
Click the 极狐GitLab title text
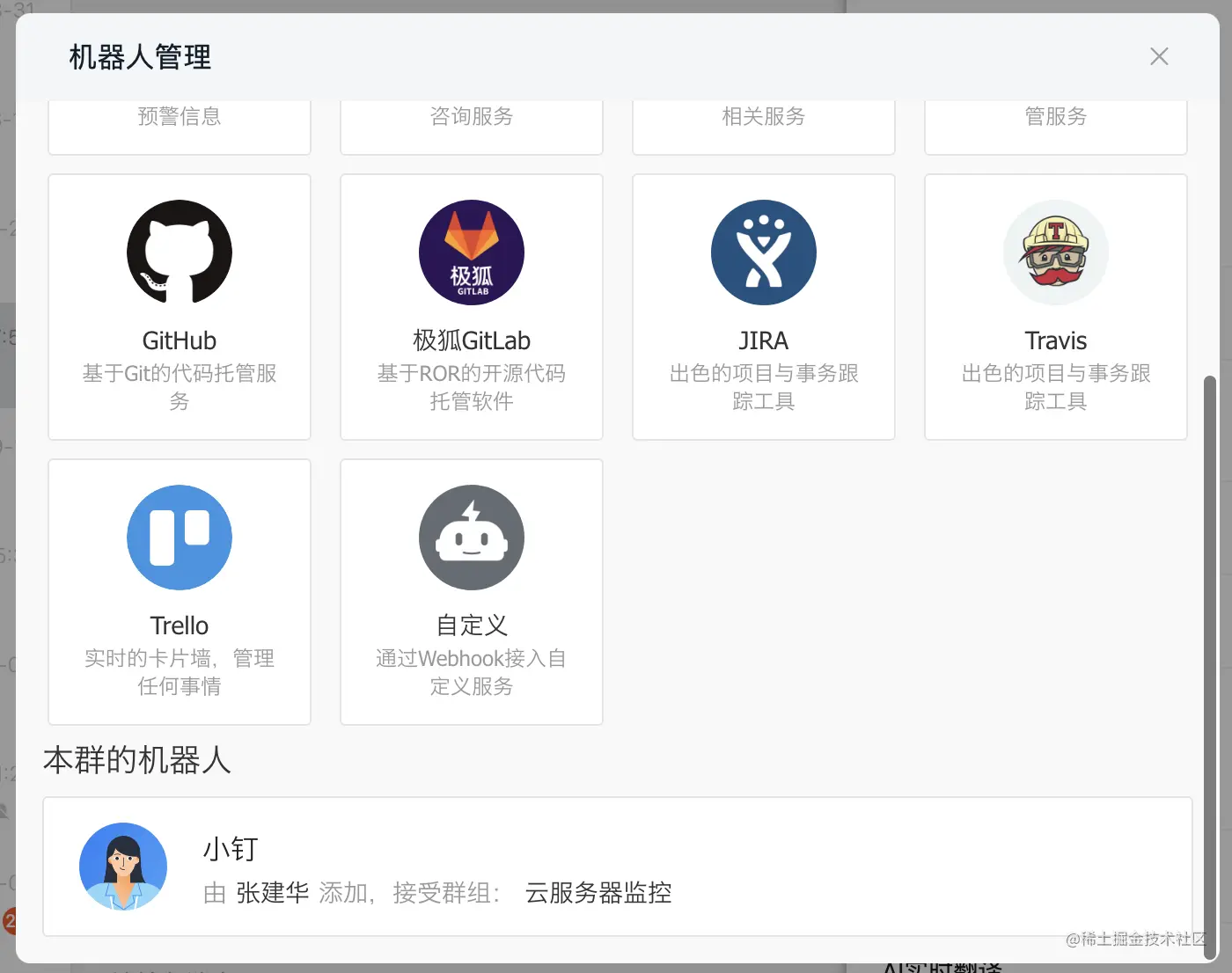[472, 340]
